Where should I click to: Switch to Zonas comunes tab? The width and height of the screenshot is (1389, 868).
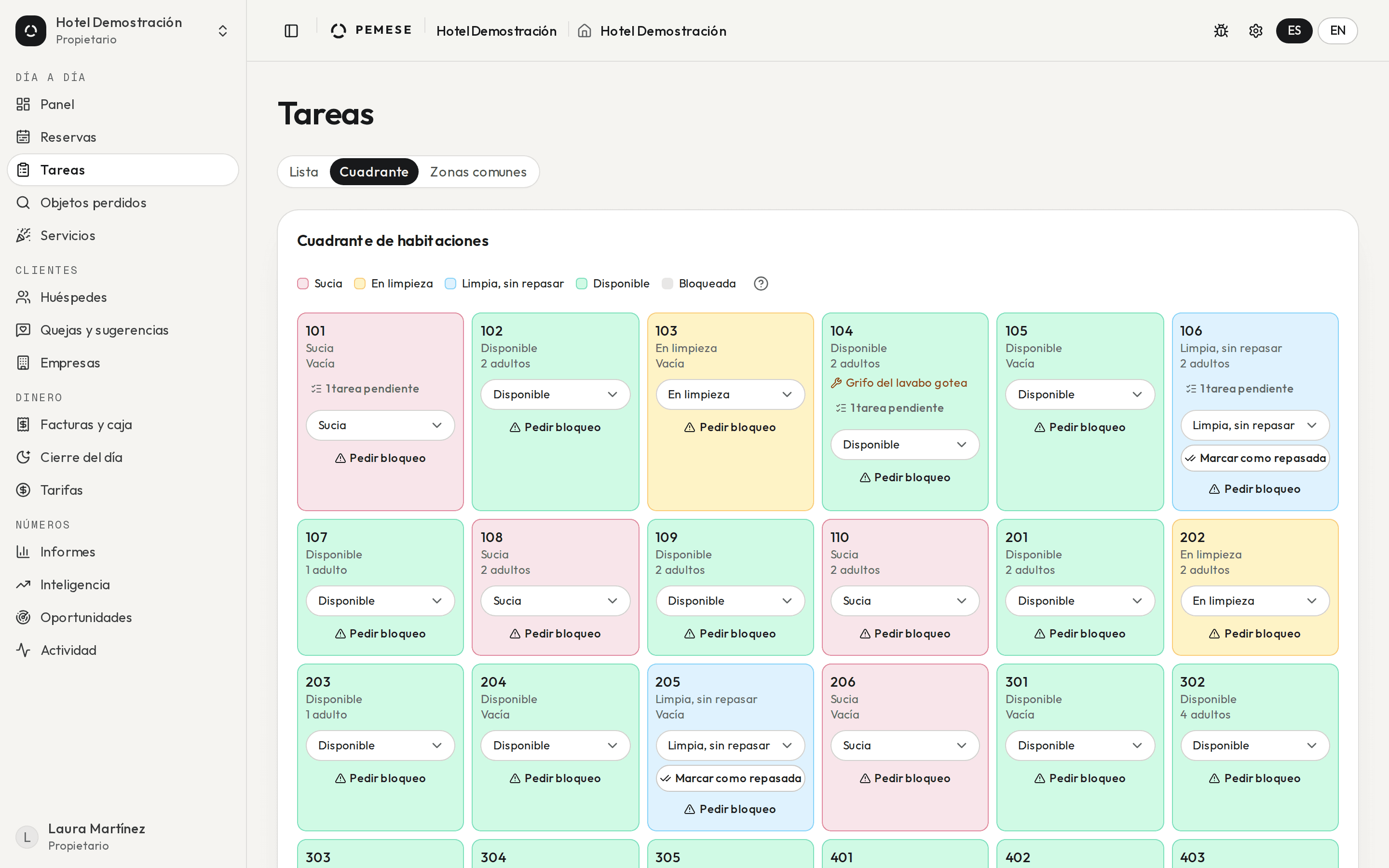pyautogui.click(x=478, y=172)
